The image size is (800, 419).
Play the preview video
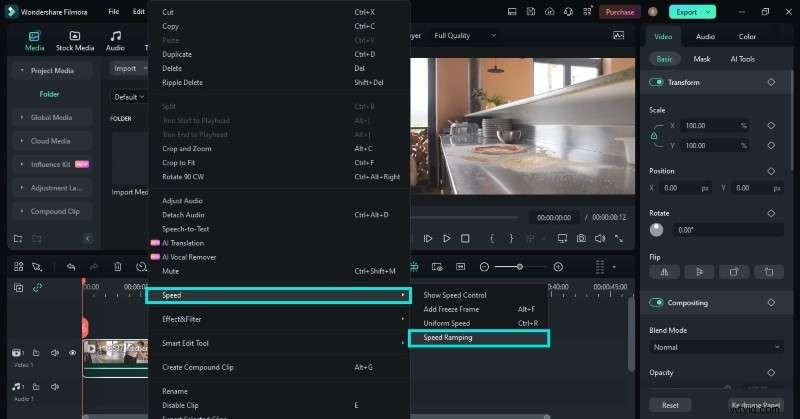tap(446, 238)
